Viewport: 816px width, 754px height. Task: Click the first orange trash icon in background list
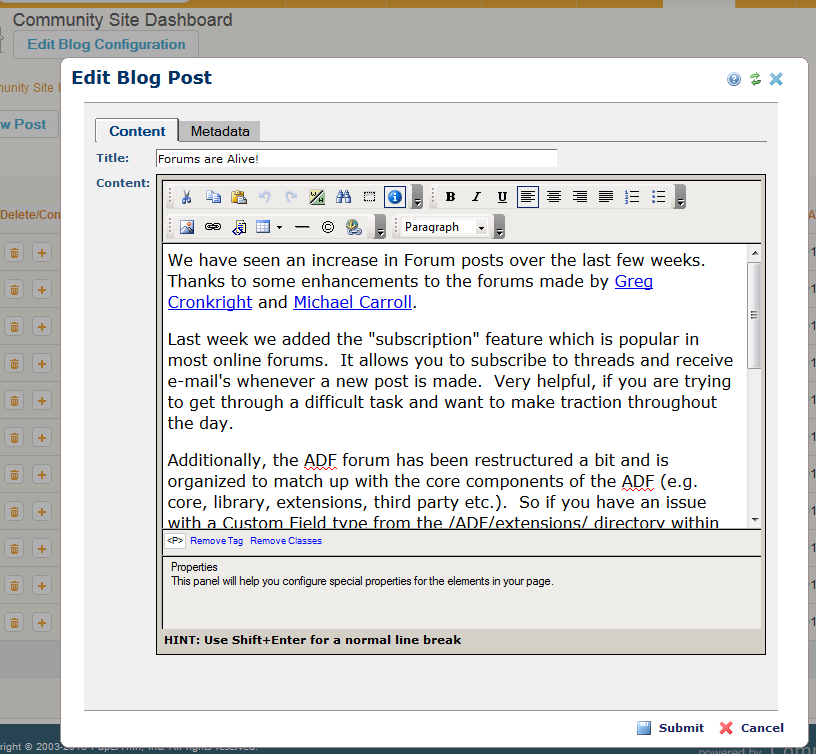(x=15, y=253)
